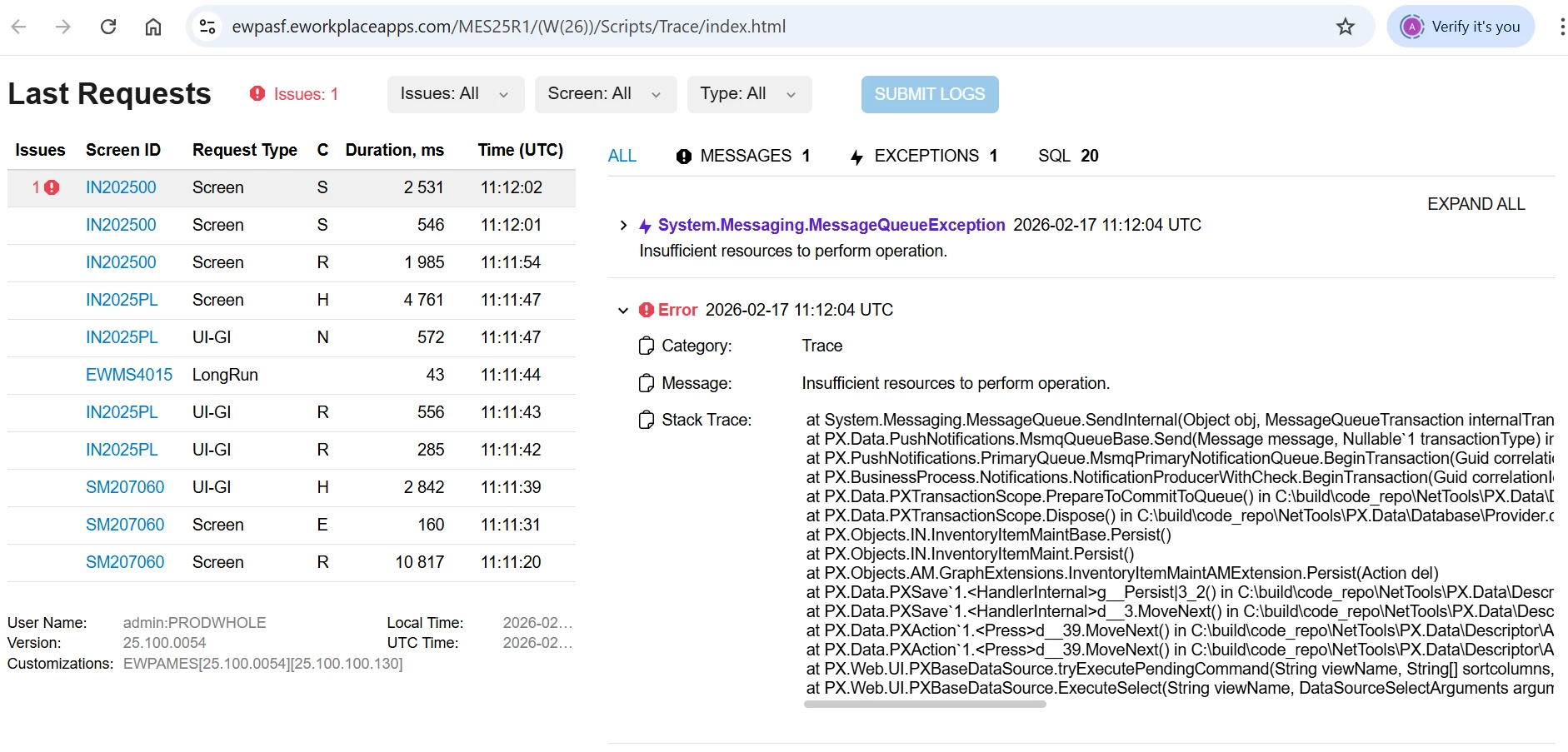Open SM207060 link at 11:11:31

[x=125, y=525]
